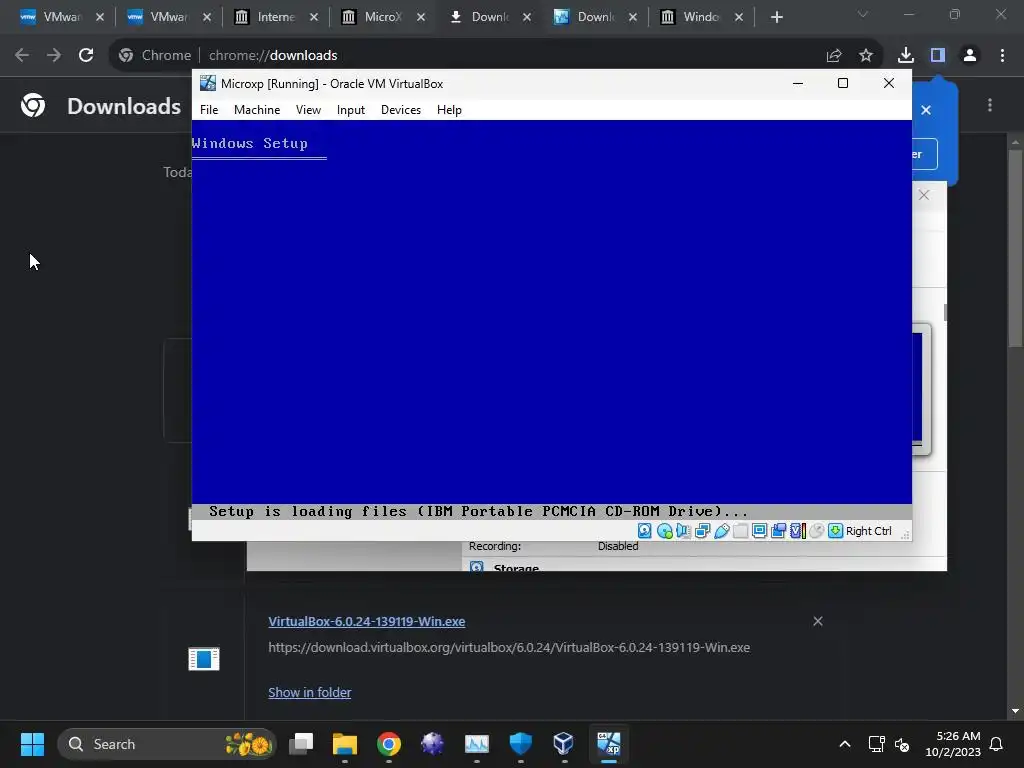Click the recording indicator in VirtualBox status bar
The width and height of the screenshot is (1024, 768).
pos(778,531)
